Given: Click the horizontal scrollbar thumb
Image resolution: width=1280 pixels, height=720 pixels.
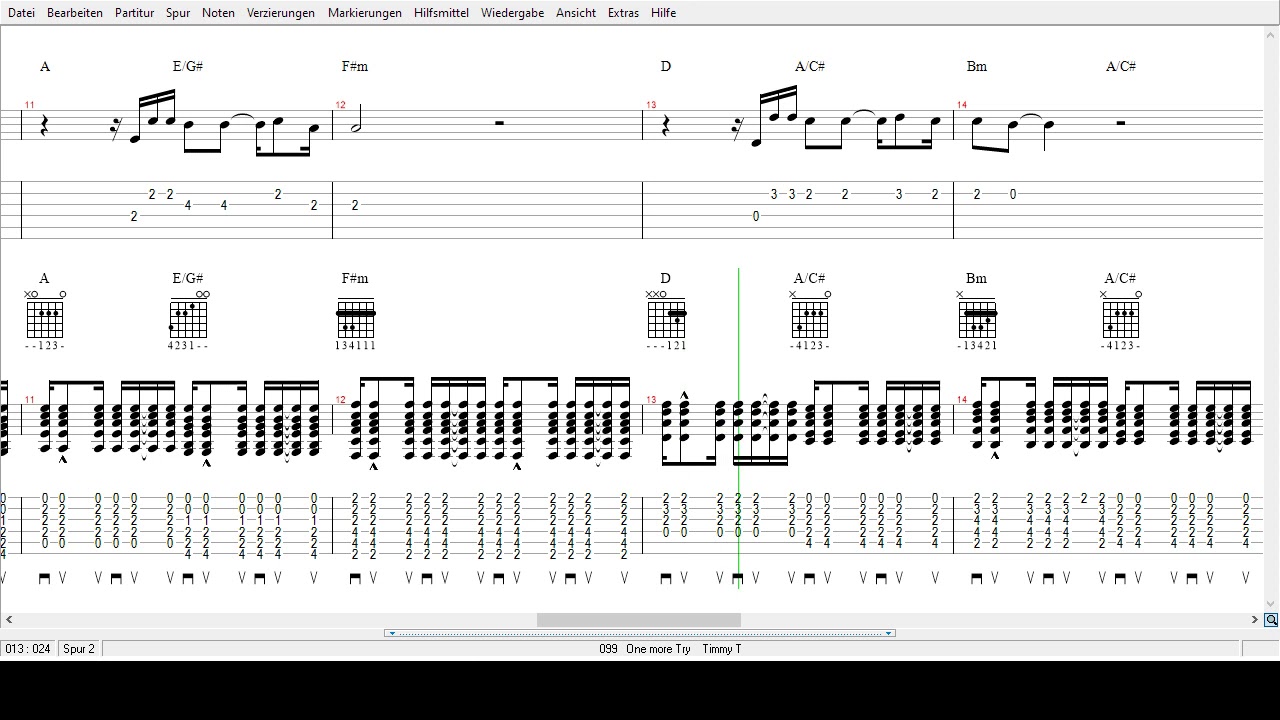Looking at the screenshot, I should (x=639, y=620).
